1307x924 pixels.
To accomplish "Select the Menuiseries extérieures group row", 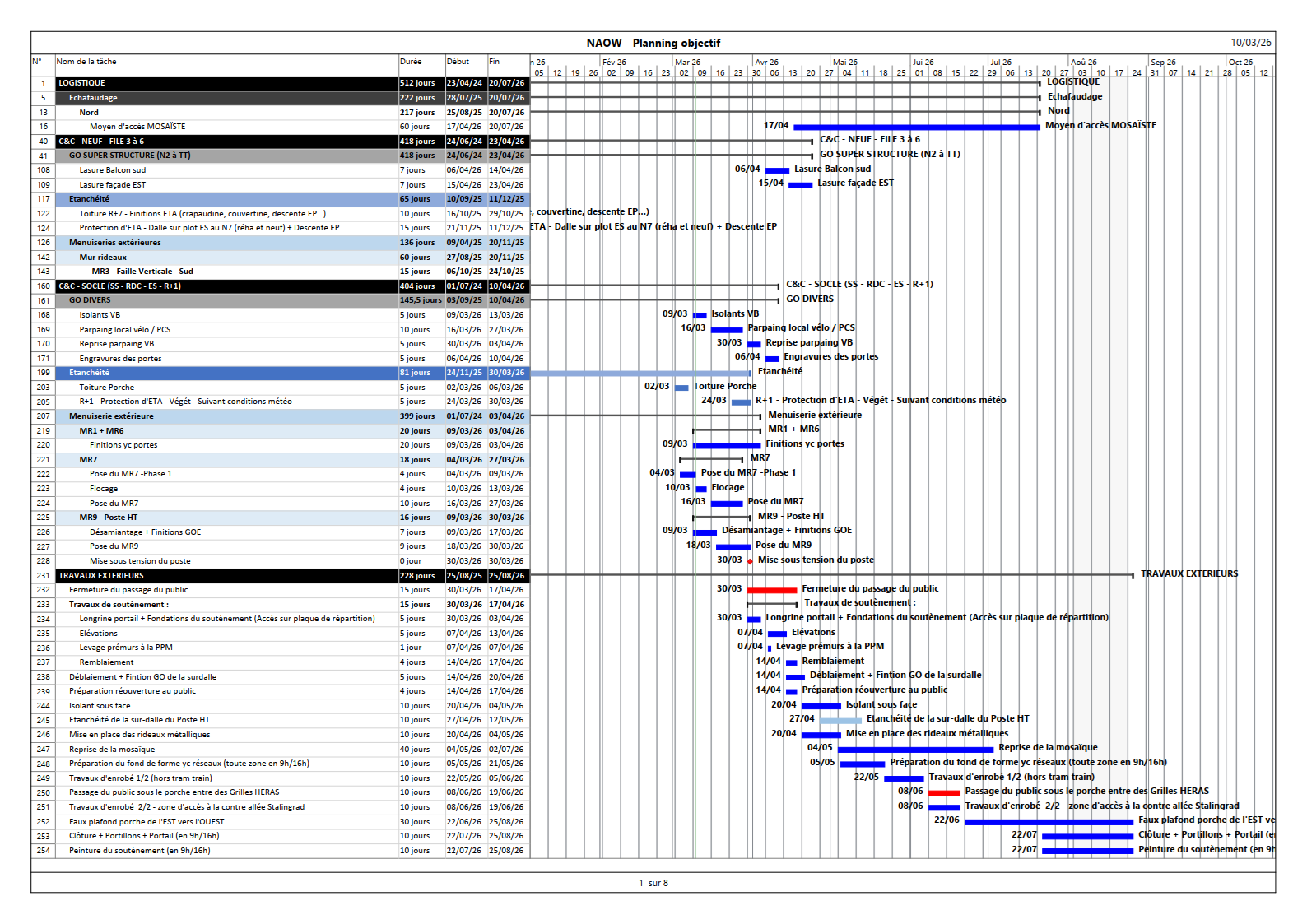I will (x=115, y=243).
